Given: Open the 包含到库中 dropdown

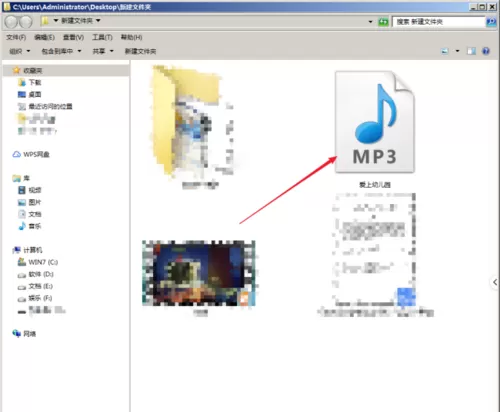Looking at the screenshot, I should click(61, 51).
